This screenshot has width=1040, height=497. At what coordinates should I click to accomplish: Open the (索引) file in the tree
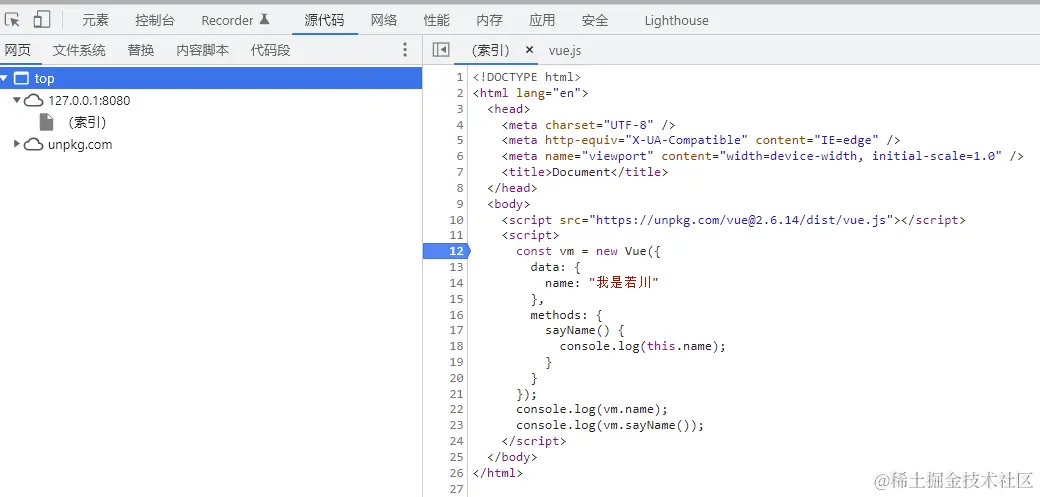click(87, 123)
